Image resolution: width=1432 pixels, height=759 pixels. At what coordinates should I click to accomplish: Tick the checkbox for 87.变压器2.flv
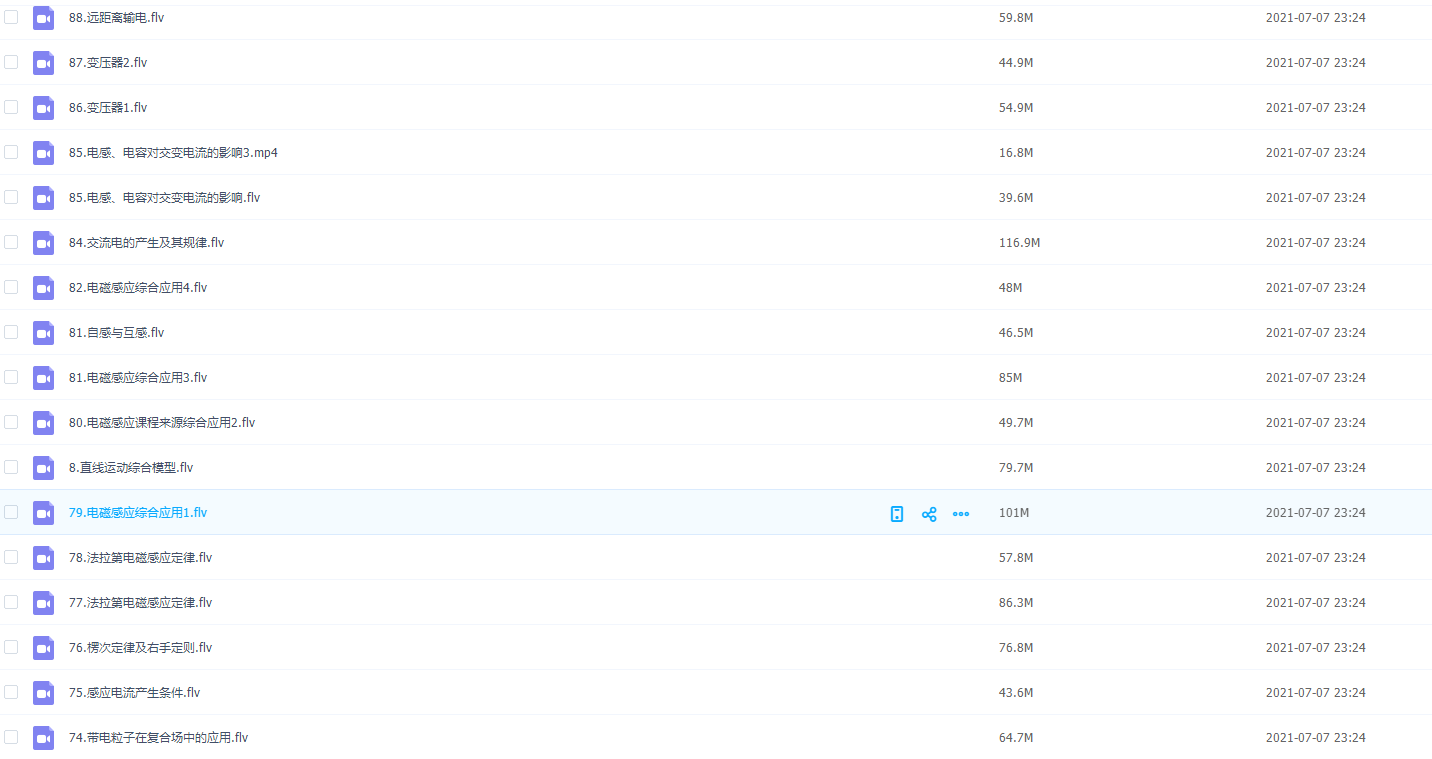[11, 62]
